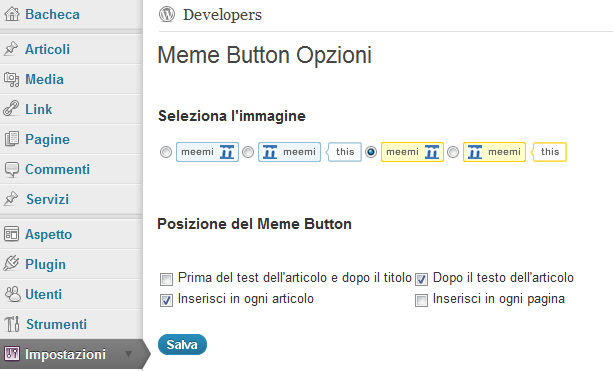Uncheck Dopo il testo dell'articolo
613x371 pixels.
(x=421, y=279)
